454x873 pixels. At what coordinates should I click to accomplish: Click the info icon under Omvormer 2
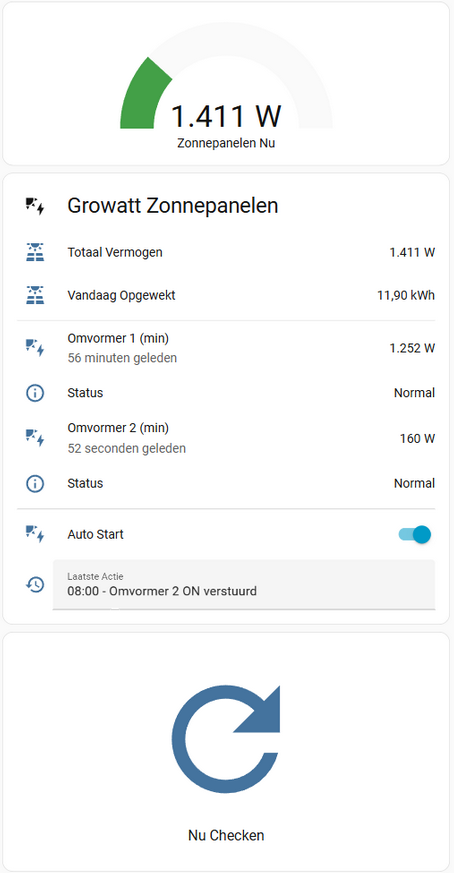click(35, 483)
